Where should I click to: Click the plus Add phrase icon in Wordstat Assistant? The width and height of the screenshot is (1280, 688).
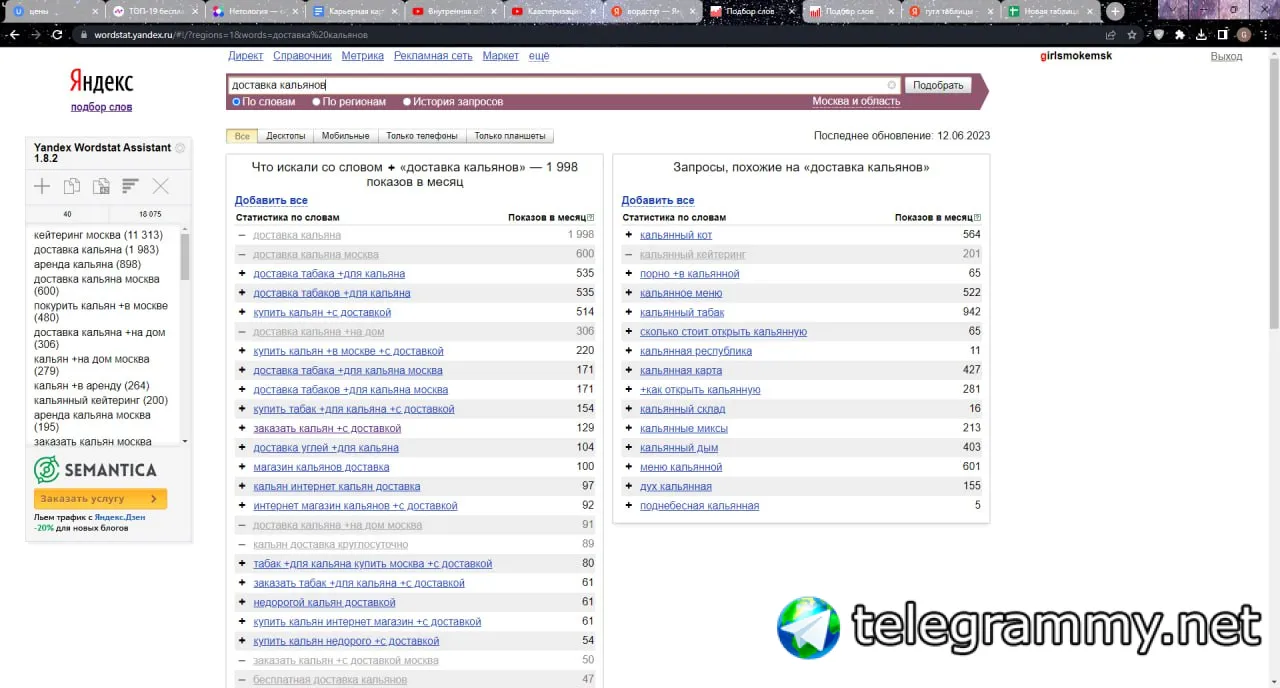point(42,186)
